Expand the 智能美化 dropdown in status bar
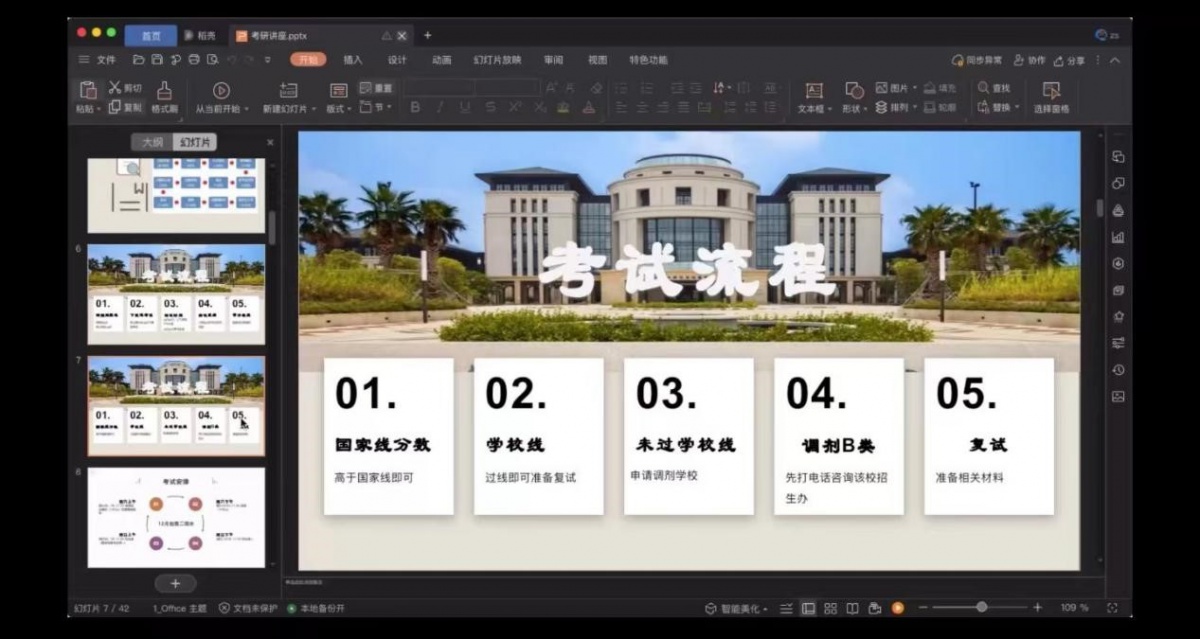 coord(766,609)
